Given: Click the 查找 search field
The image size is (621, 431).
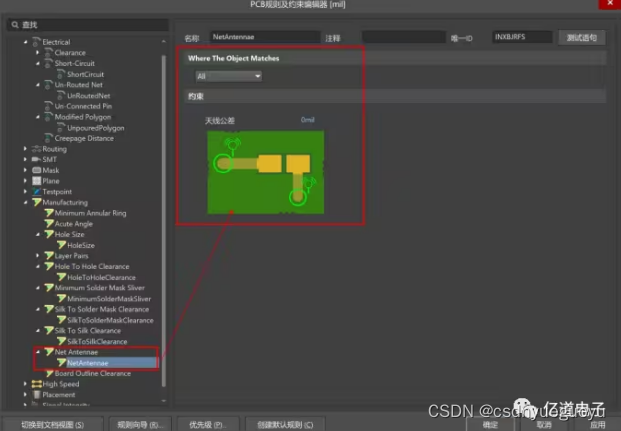Looking at the screenshot, I should [x=88, y=25].
